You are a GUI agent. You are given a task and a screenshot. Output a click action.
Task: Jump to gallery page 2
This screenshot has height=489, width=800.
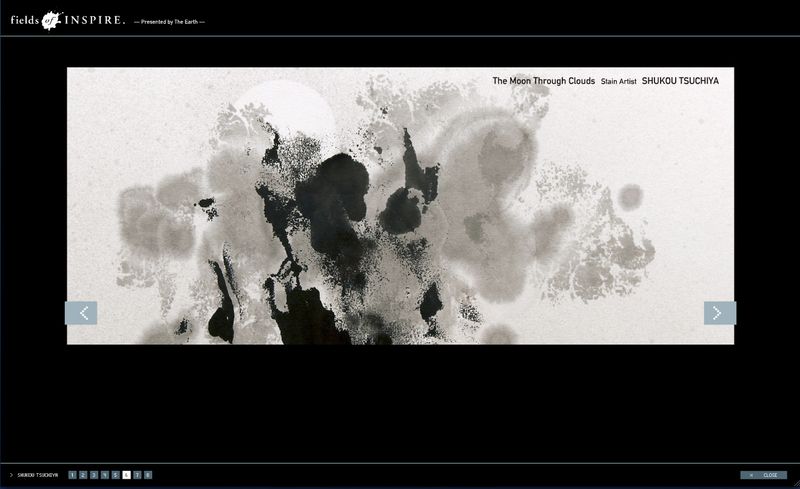pyautogui.click(x=83, y=475)
